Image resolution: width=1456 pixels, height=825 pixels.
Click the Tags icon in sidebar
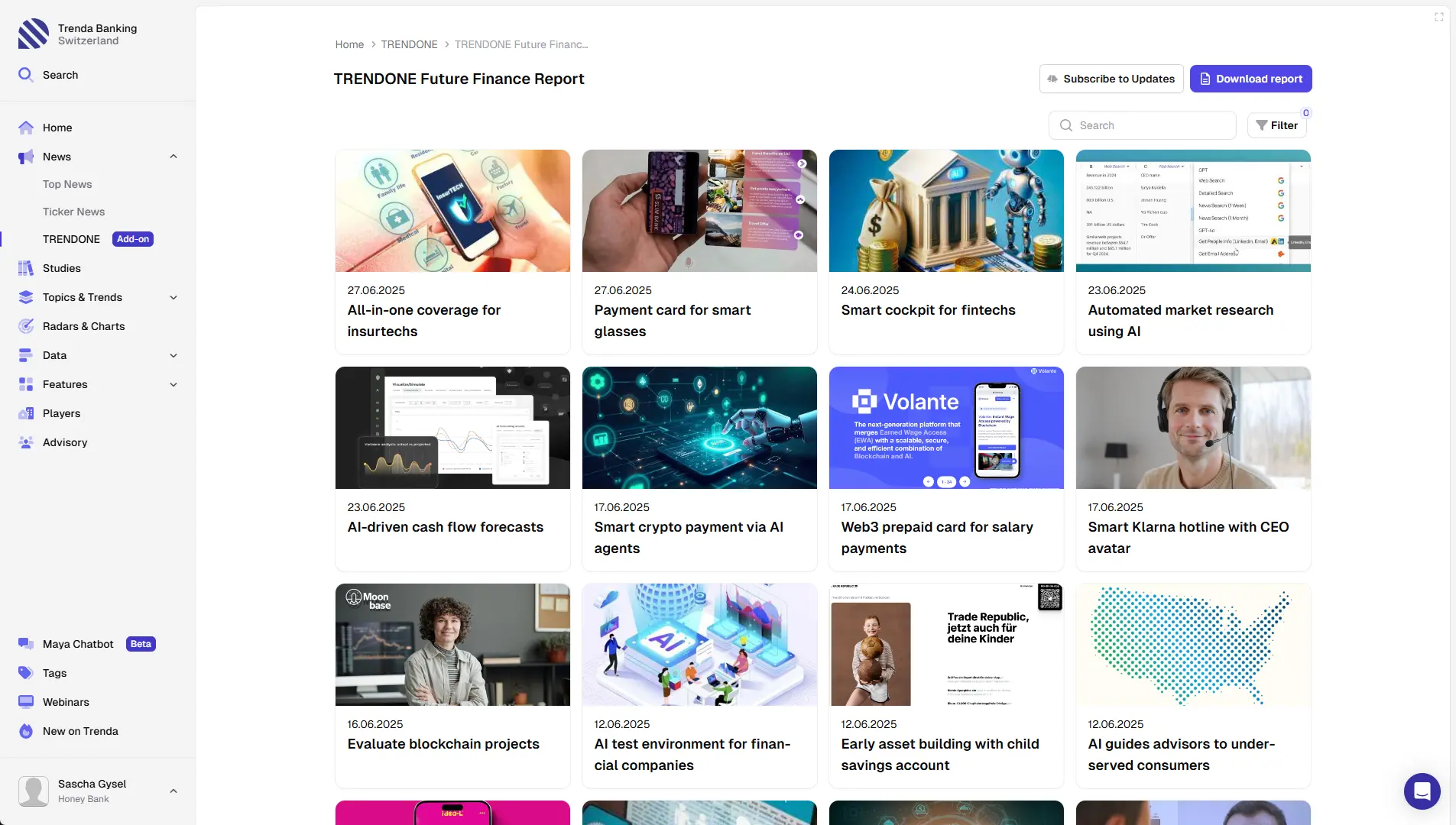(x=26, y=673)
